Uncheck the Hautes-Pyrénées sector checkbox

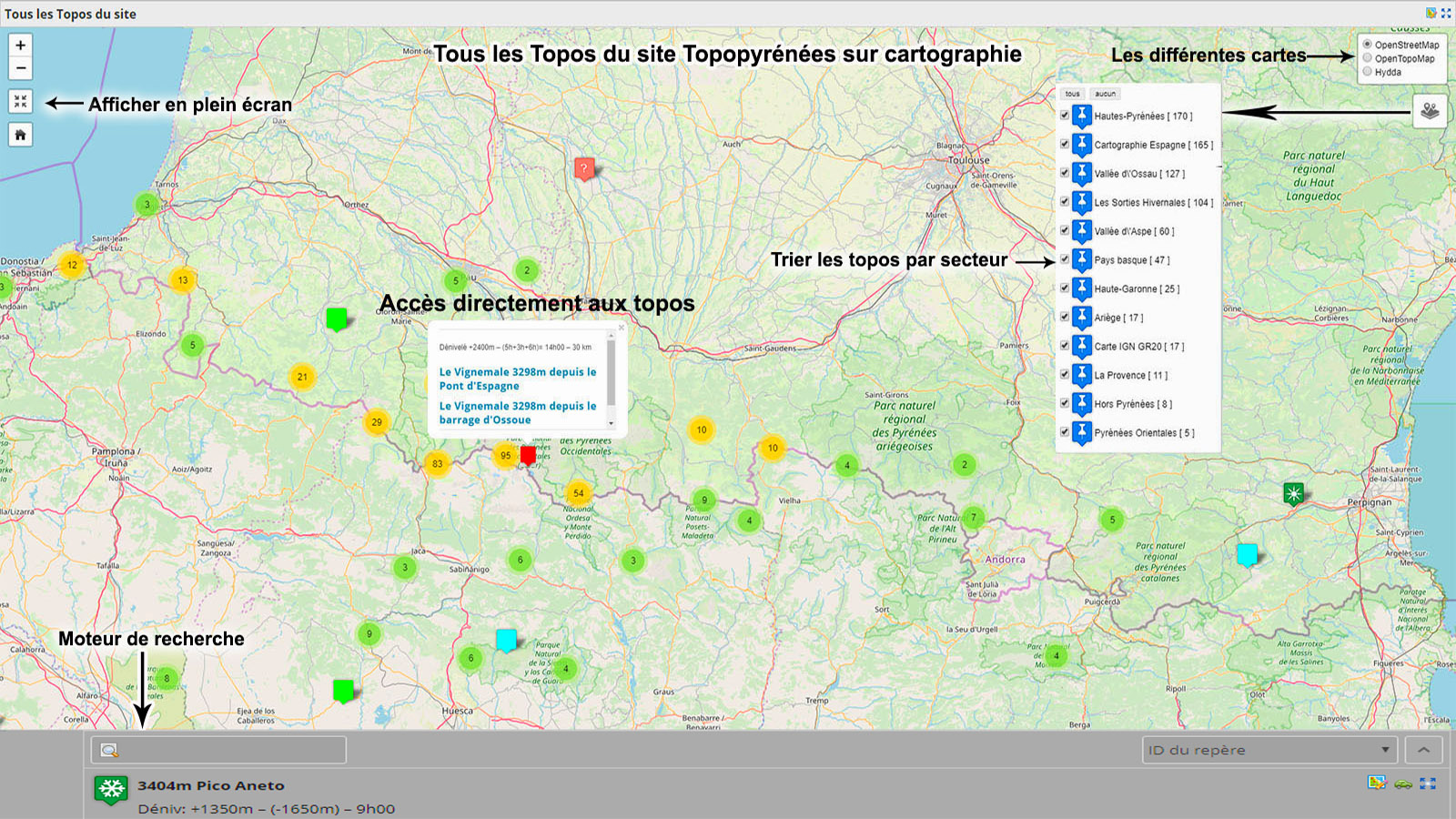(x=1065, y=116)
